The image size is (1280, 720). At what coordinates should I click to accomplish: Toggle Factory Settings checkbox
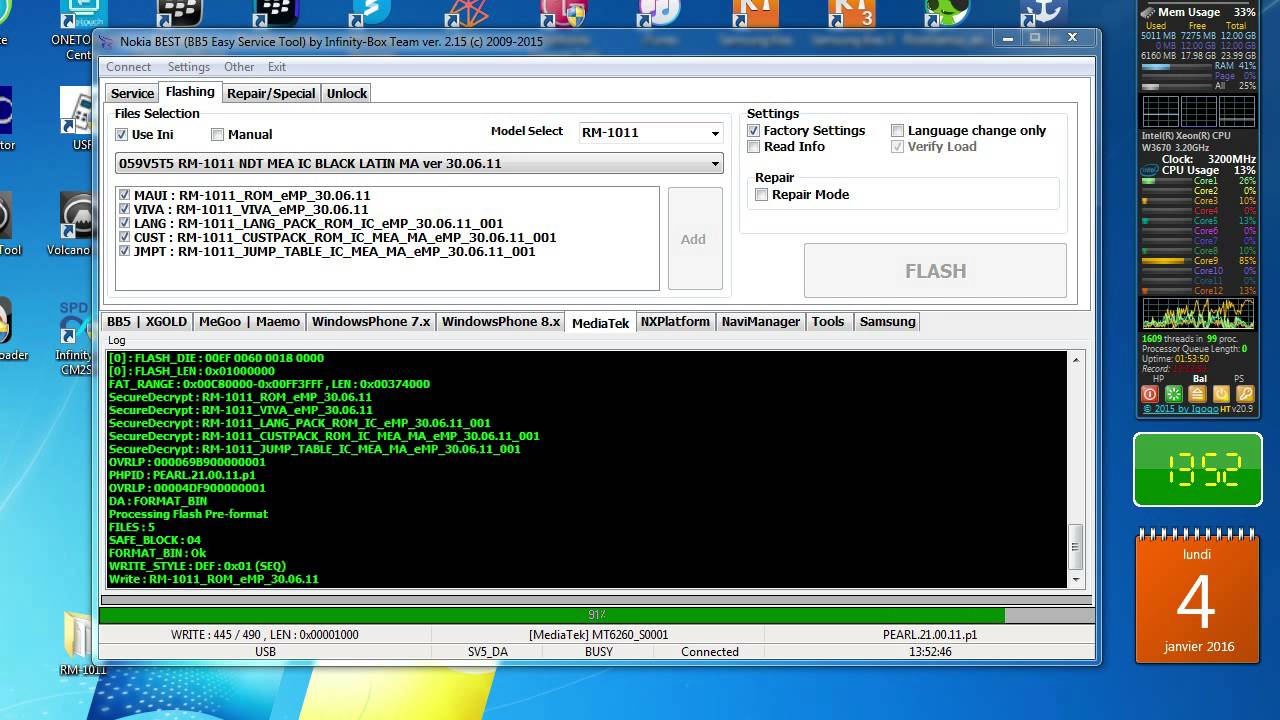click(754, 131)
